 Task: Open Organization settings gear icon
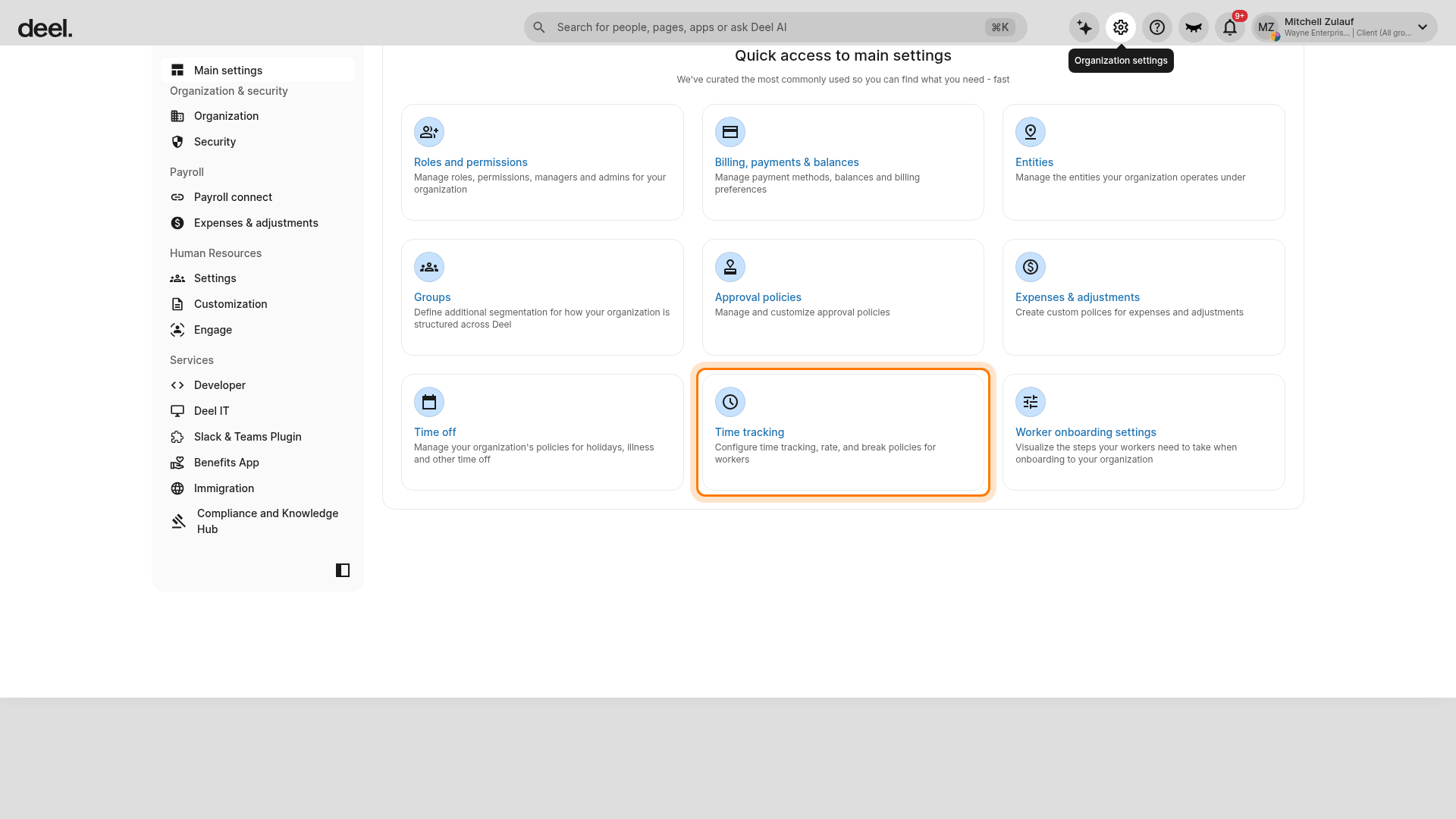[1121, 27]
